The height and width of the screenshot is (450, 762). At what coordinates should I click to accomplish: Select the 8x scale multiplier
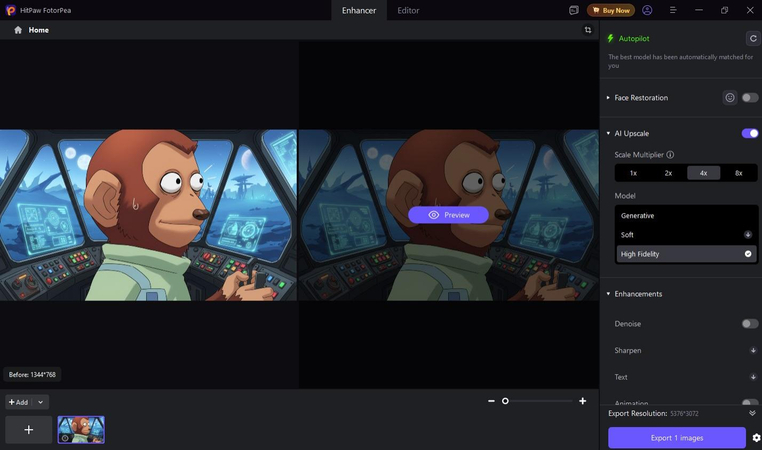pos(739,173)
